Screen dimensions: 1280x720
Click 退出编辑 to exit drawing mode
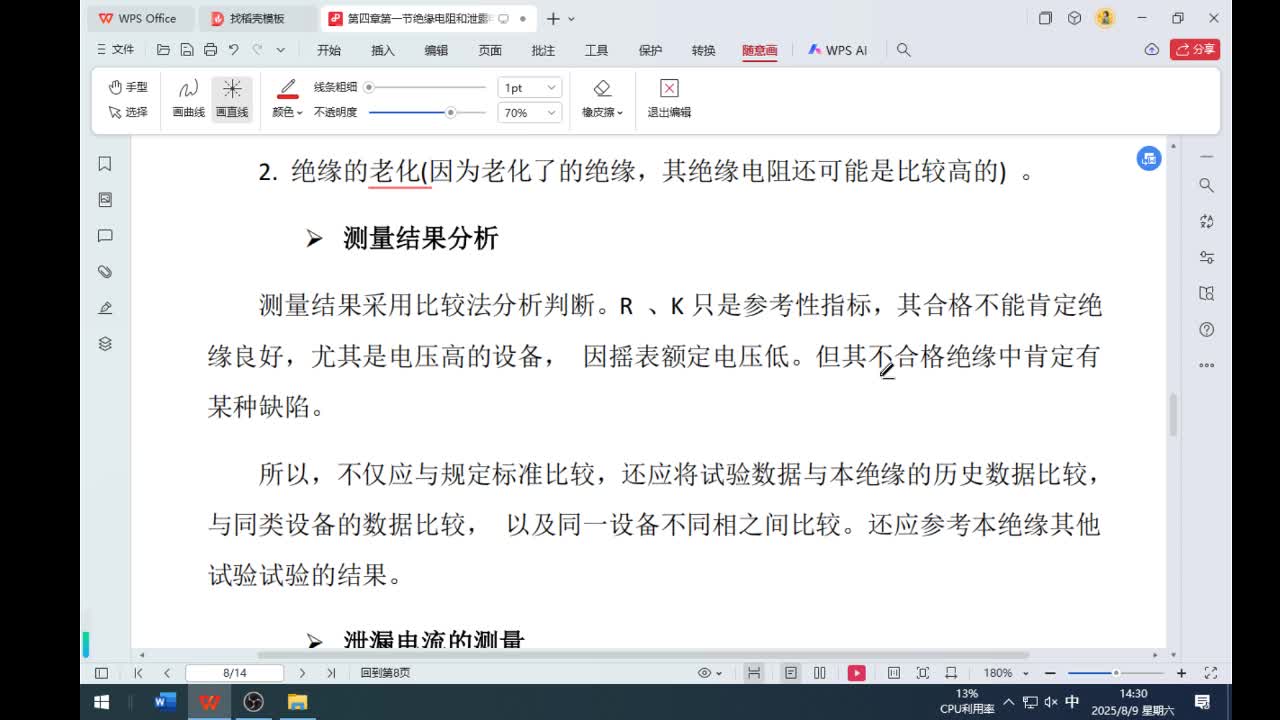[669, 99]
